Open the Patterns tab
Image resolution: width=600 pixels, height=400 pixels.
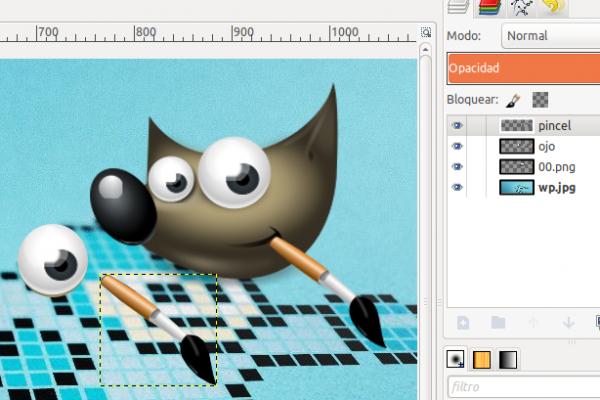tap(482, 359)
